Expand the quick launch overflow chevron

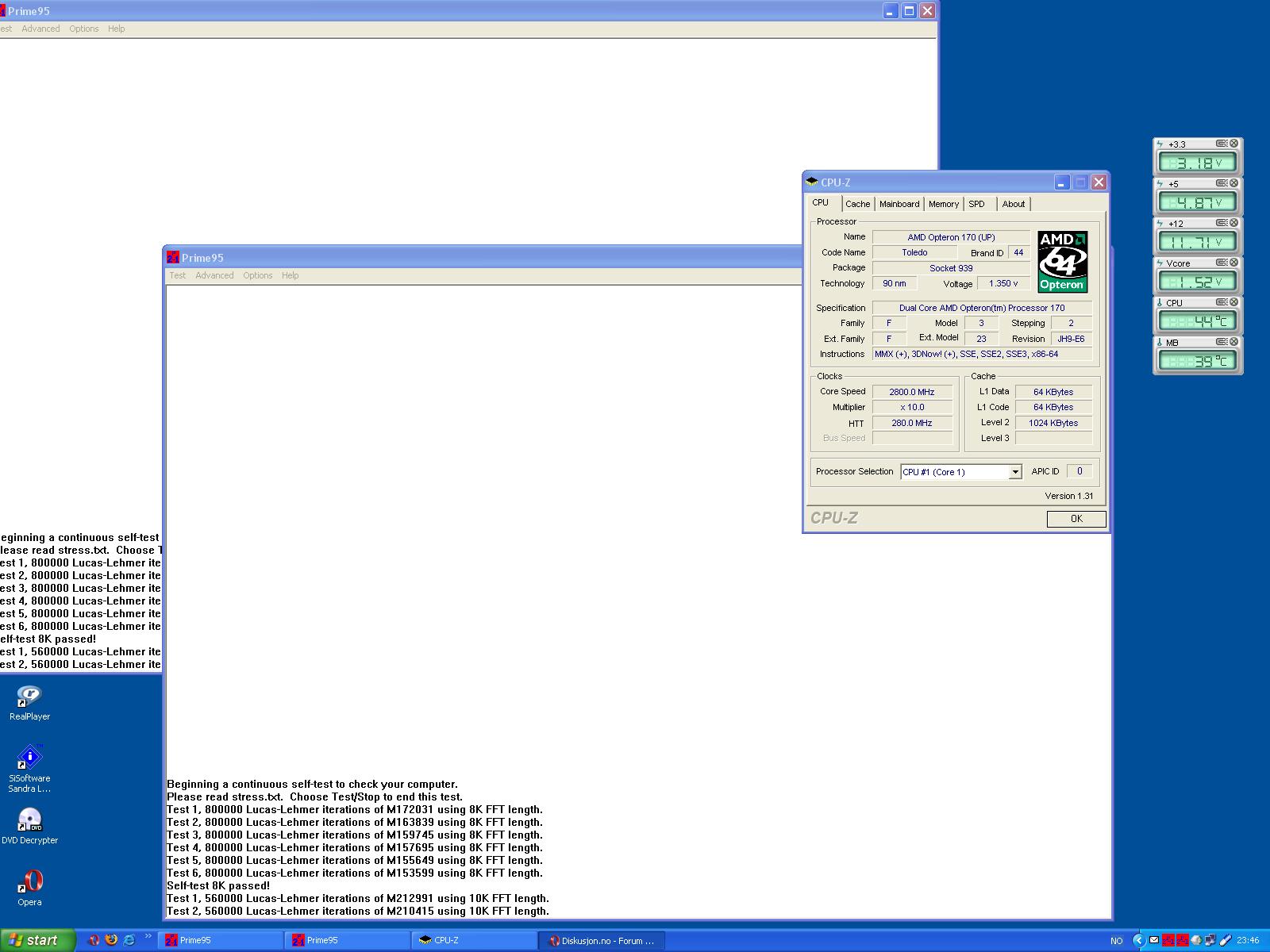click(148, 937)
